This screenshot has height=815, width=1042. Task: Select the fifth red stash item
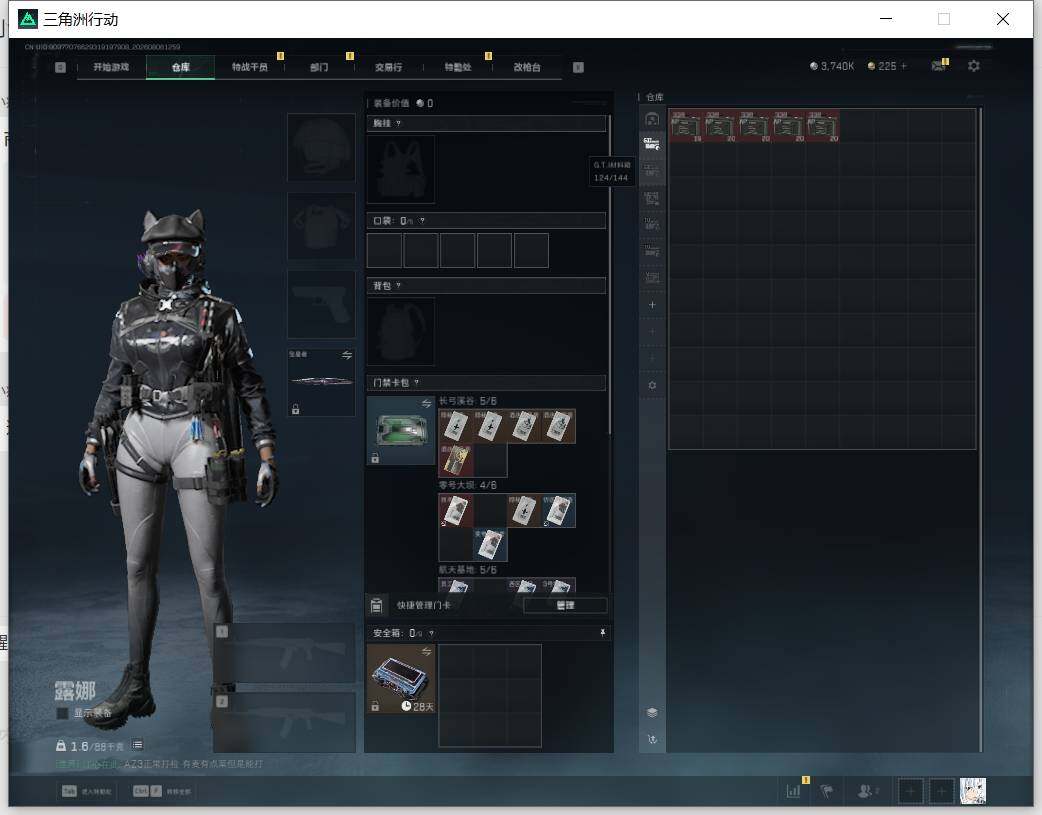click(x=823, y=126)
